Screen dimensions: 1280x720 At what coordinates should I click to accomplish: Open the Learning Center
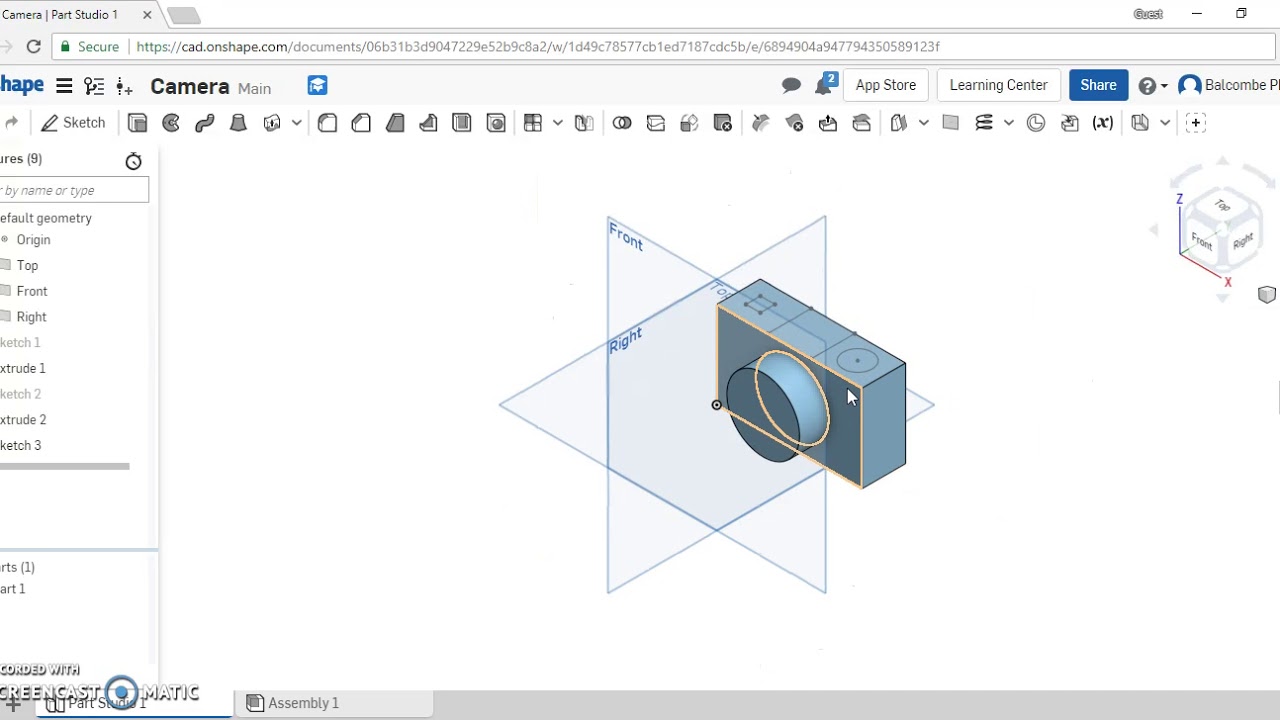(x=998, y=85)
